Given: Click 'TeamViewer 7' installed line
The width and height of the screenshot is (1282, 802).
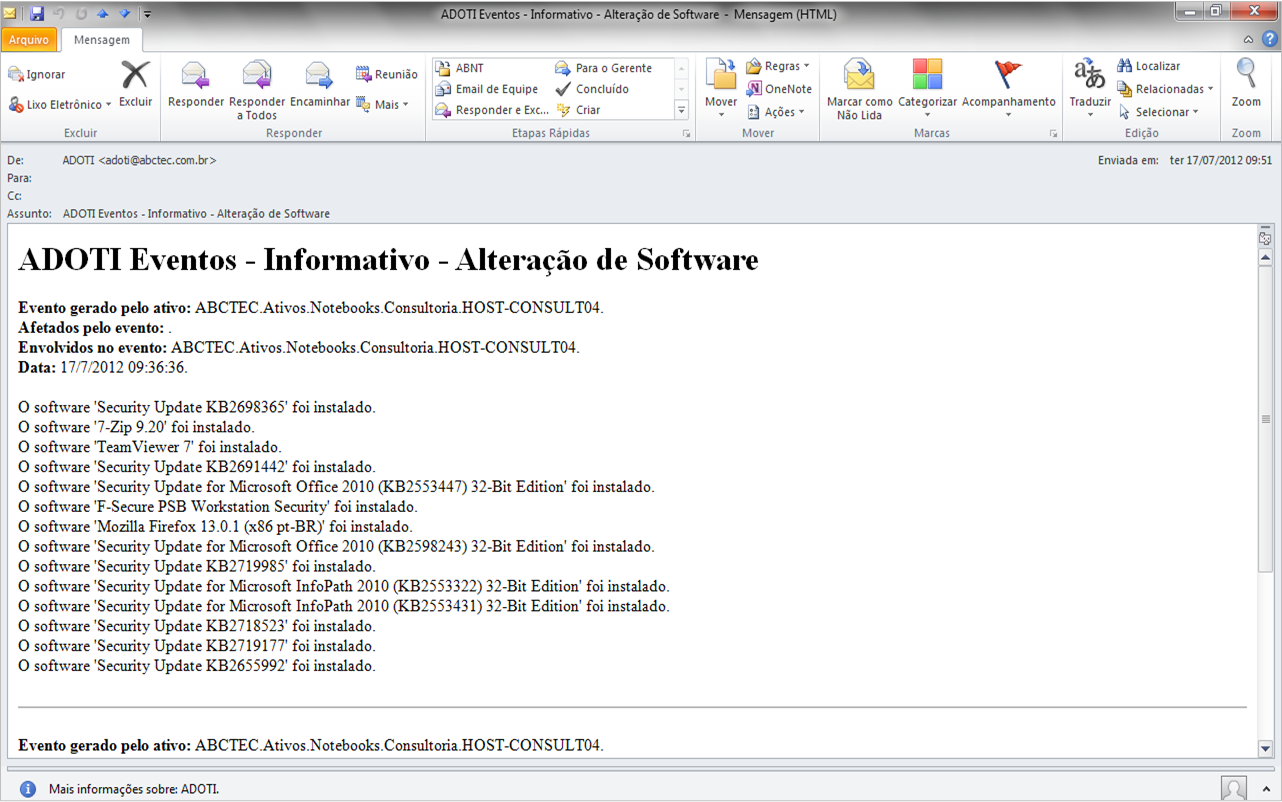Looking at the screenshot, I should tap(150, 447).
